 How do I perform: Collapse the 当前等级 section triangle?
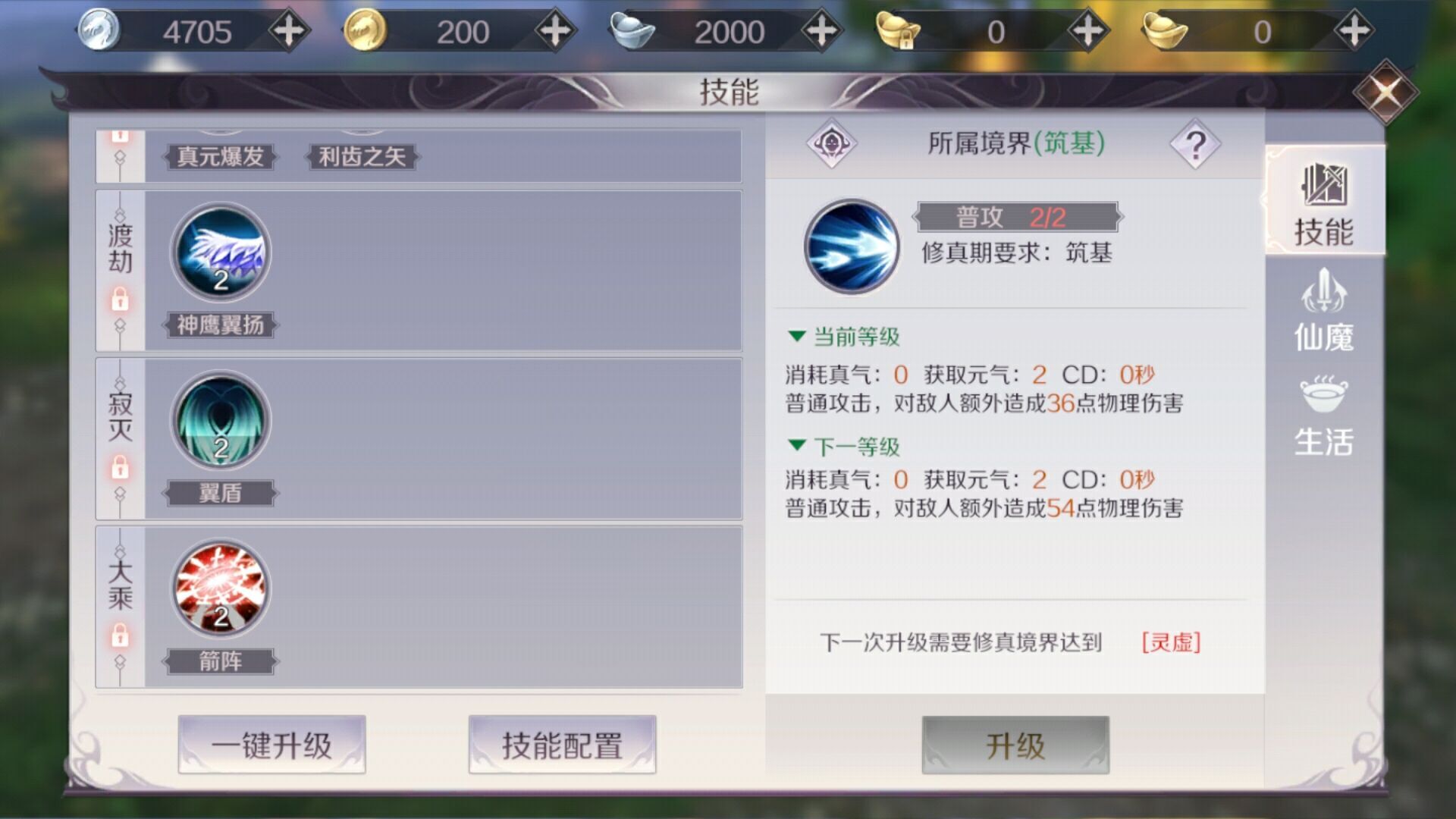tap(796, 335)
